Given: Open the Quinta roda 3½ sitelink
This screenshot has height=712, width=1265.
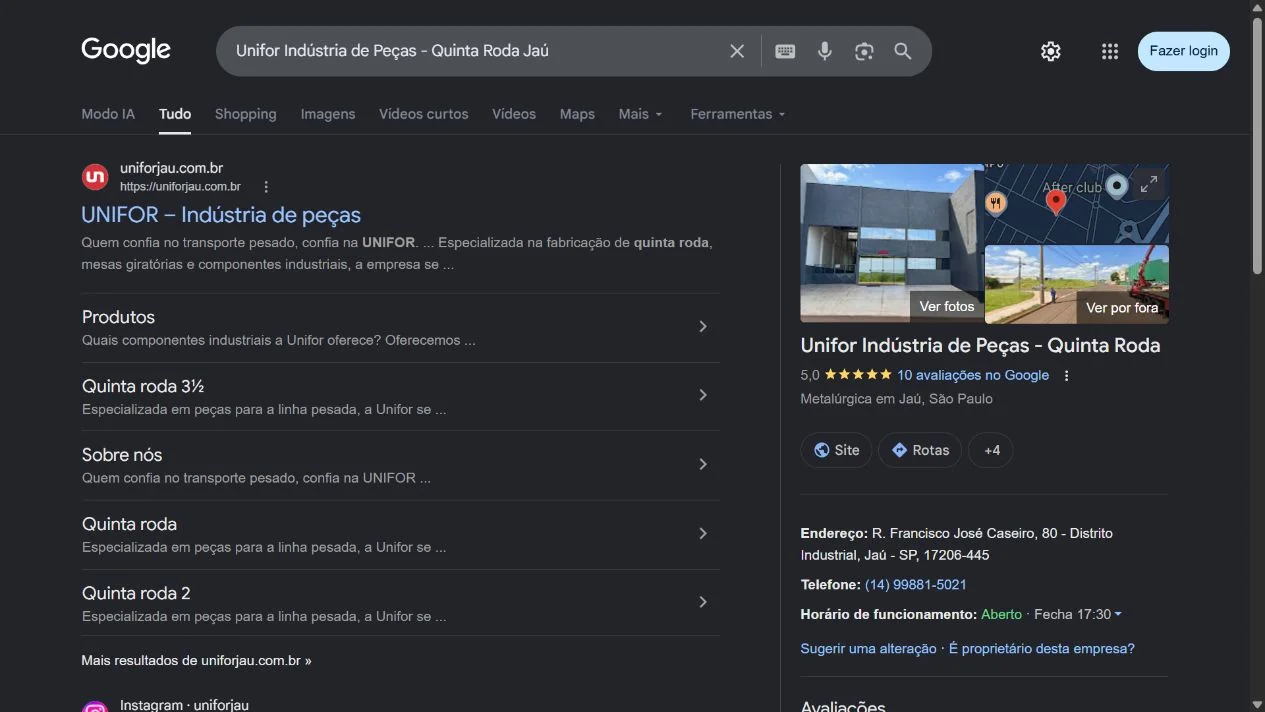Looking at the screenshot, I should (x=143, y=386).
